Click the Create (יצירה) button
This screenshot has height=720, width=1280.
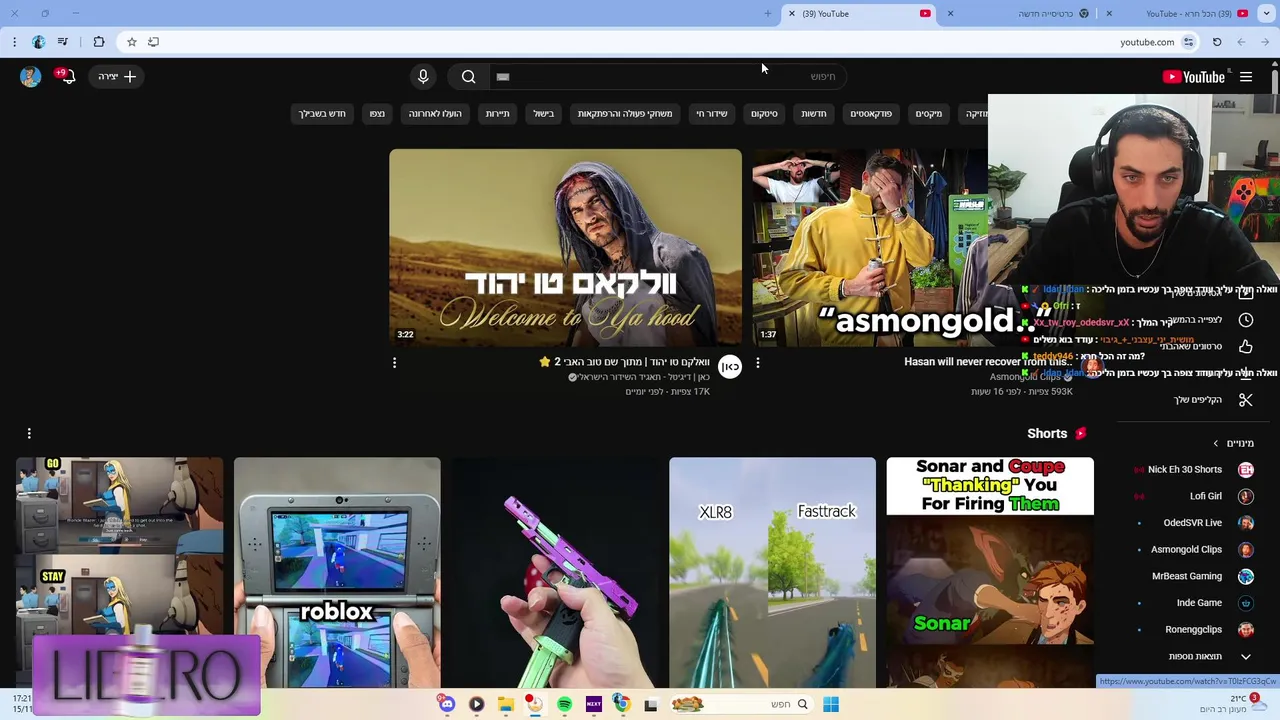pos(117,77)
